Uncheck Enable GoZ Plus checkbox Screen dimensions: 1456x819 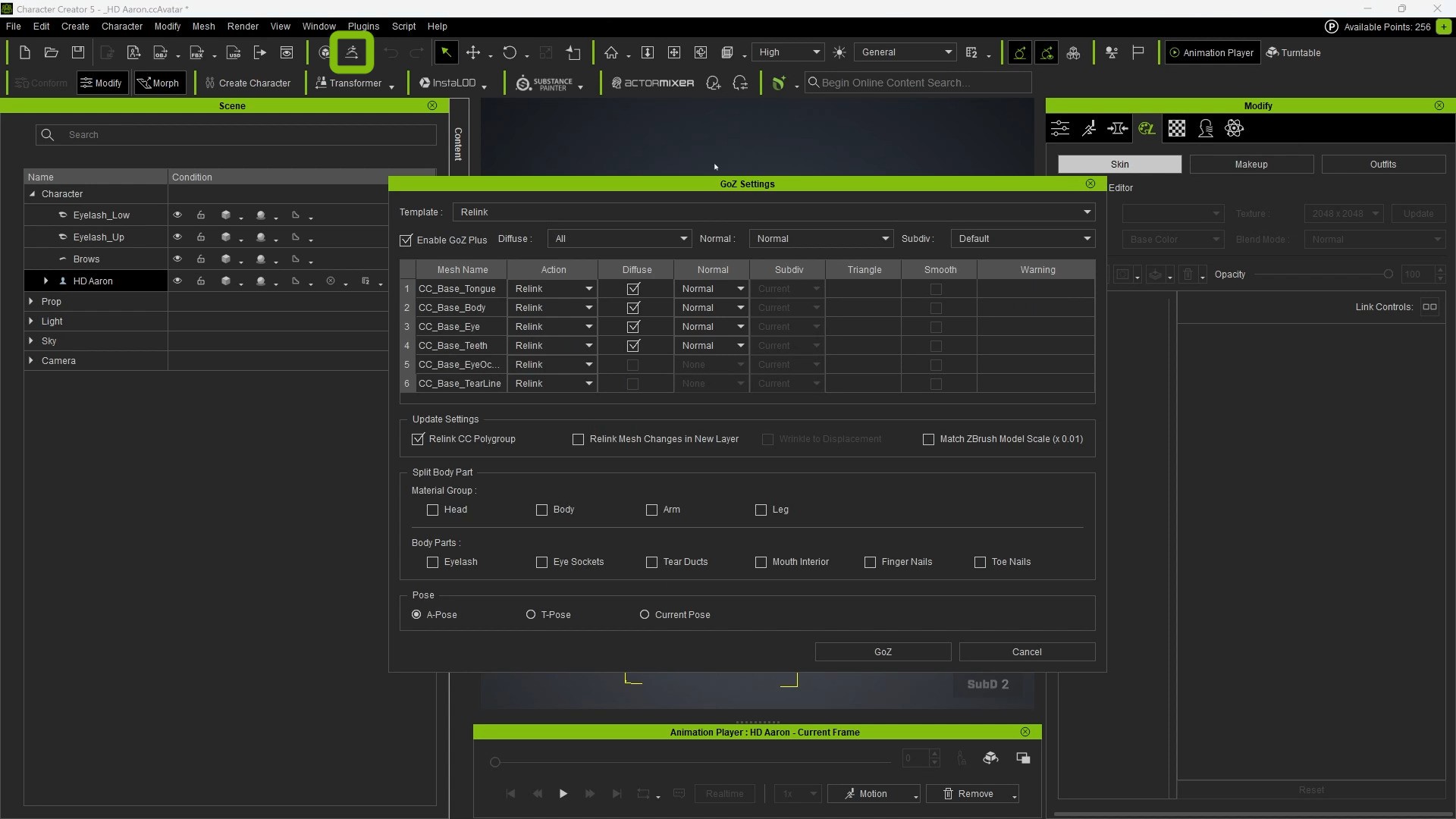406,240
